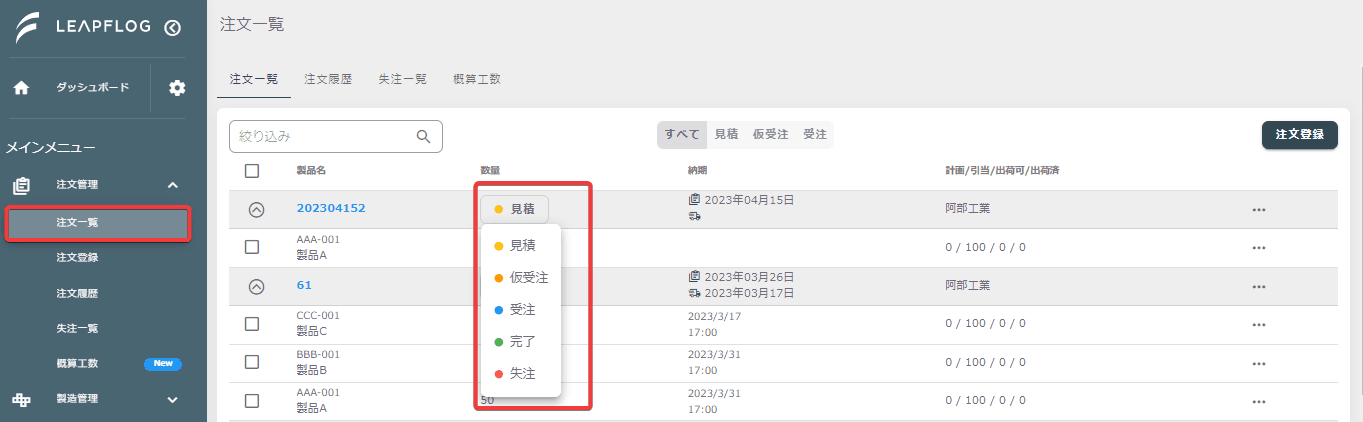The width and height of the screenshot is (1363, 422).
Task: Open settings via the gear icon
Action: pyautogui.click(x=177, y=88)
